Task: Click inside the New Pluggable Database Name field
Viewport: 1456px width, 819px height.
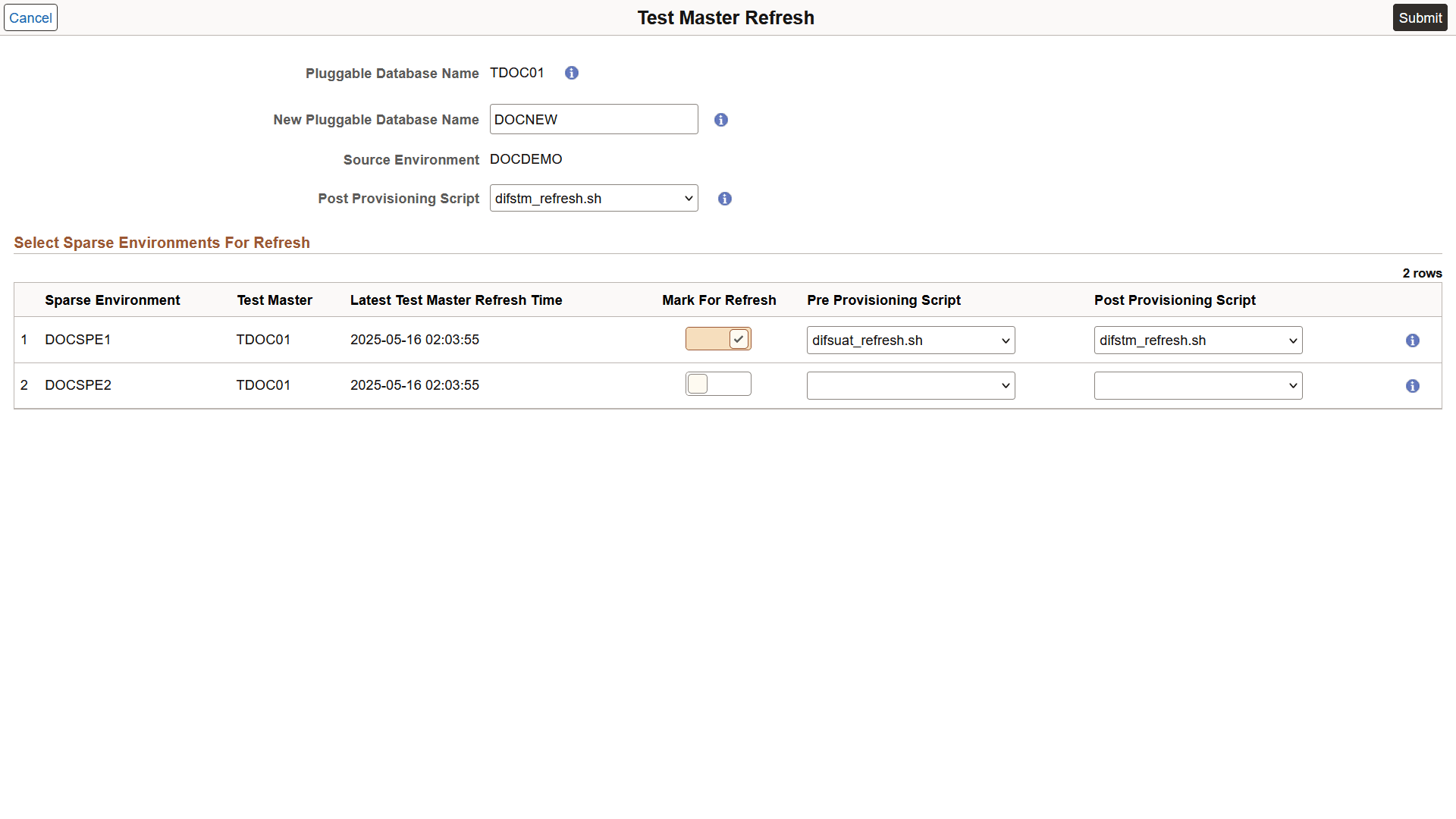Action: click(x=593, y=119)
